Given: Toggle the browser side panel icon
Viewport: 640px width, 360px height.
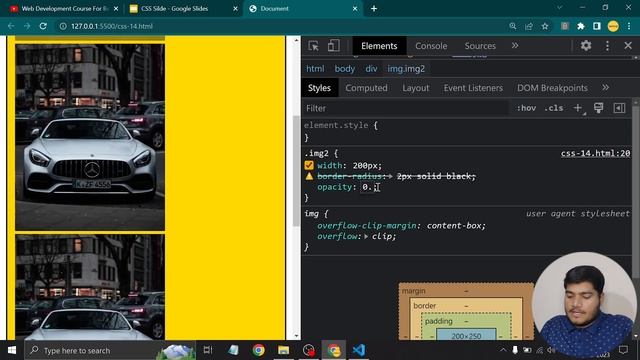Looking at the screenshot, I should tap(597, 26).
